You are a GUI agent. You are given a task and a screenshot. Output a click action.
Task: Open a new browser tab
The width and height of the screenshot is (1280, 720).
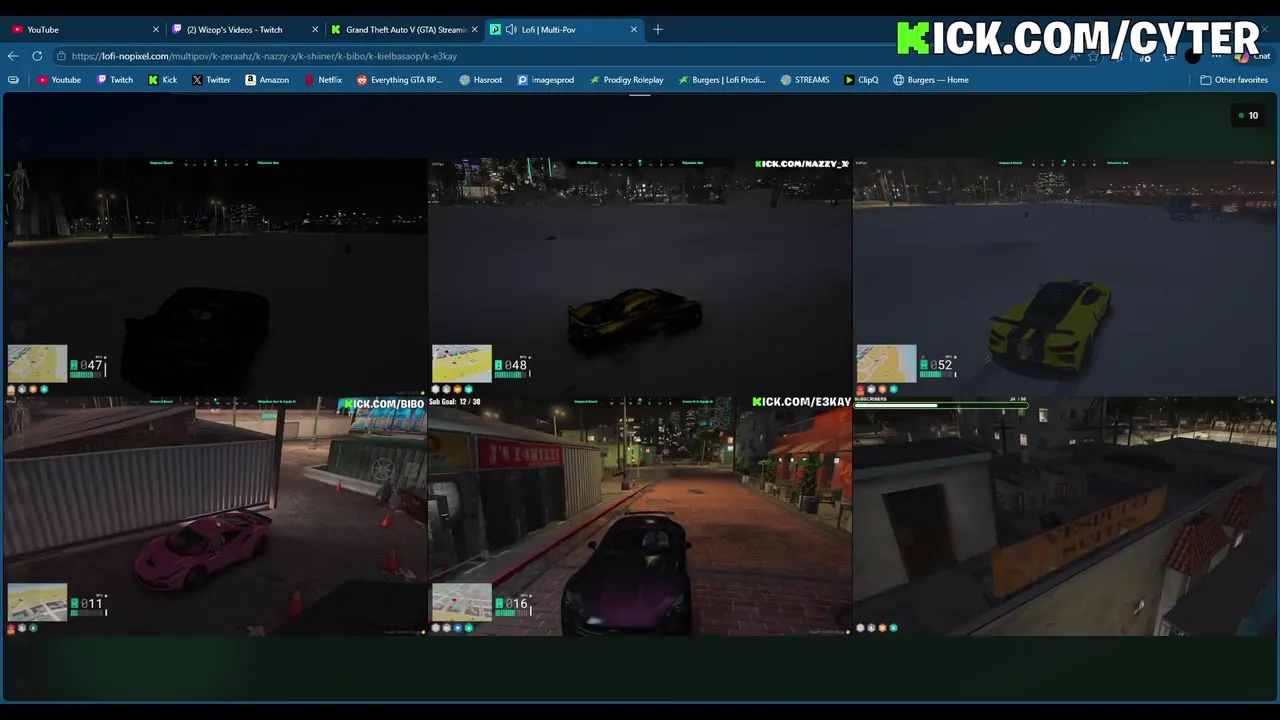pyautogui.click(x=658, y=30)
